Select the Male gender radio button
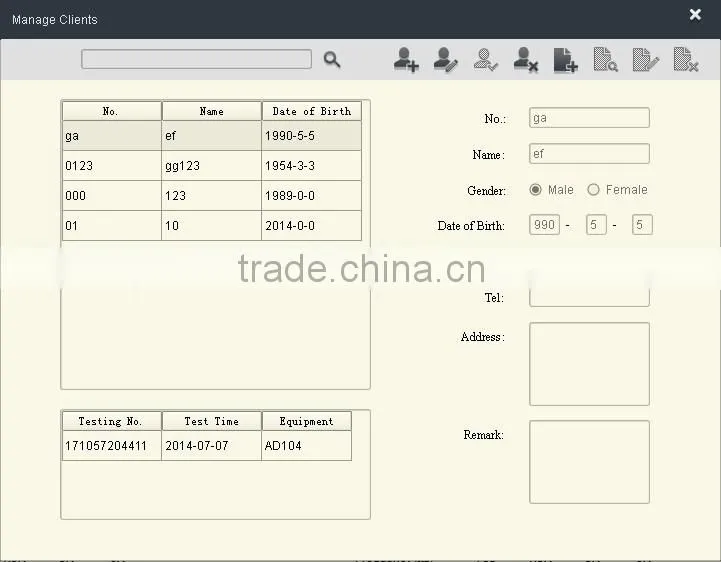Image resolution: width=721 pixels, height=562 pixels. pos(535,189)
